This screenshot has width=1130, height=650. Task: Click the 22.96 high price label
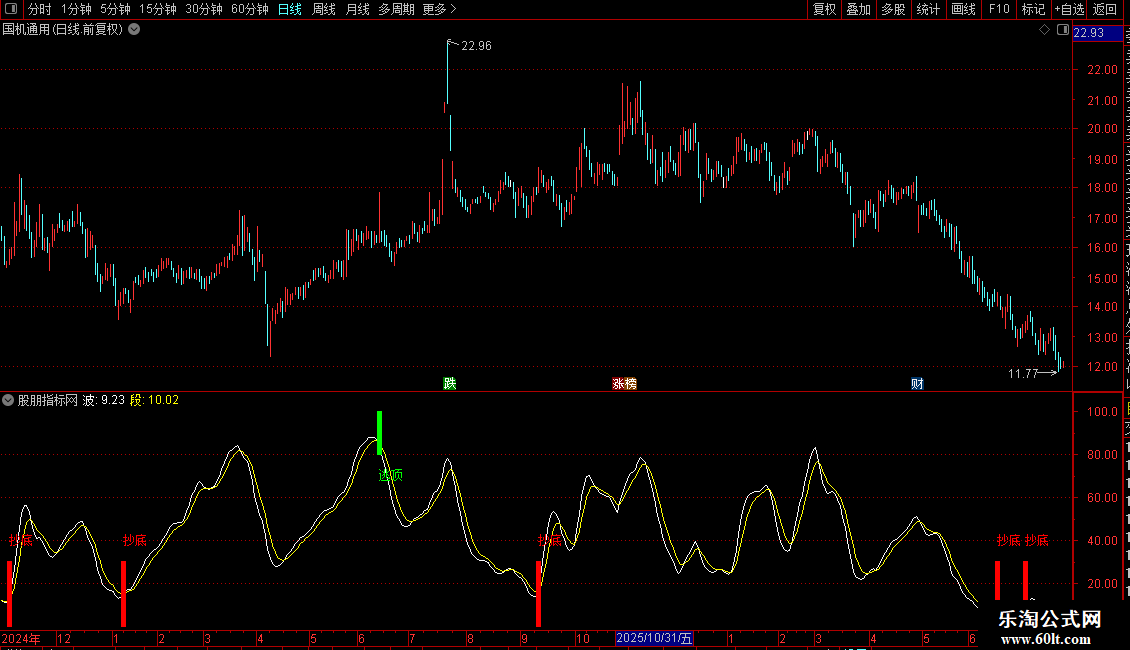tap(476, 45)
